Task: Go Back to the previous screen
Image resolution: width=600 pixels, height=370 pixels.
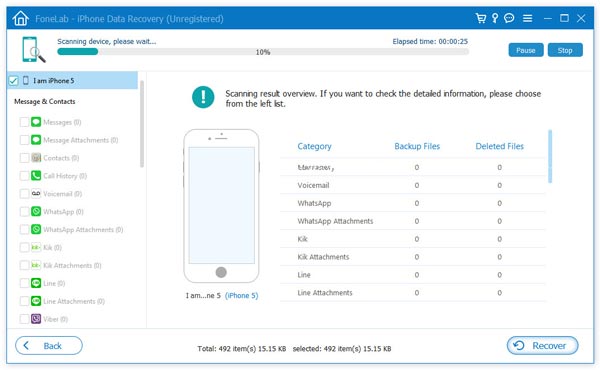Action: pyautogui.click(x=49, y=346)
